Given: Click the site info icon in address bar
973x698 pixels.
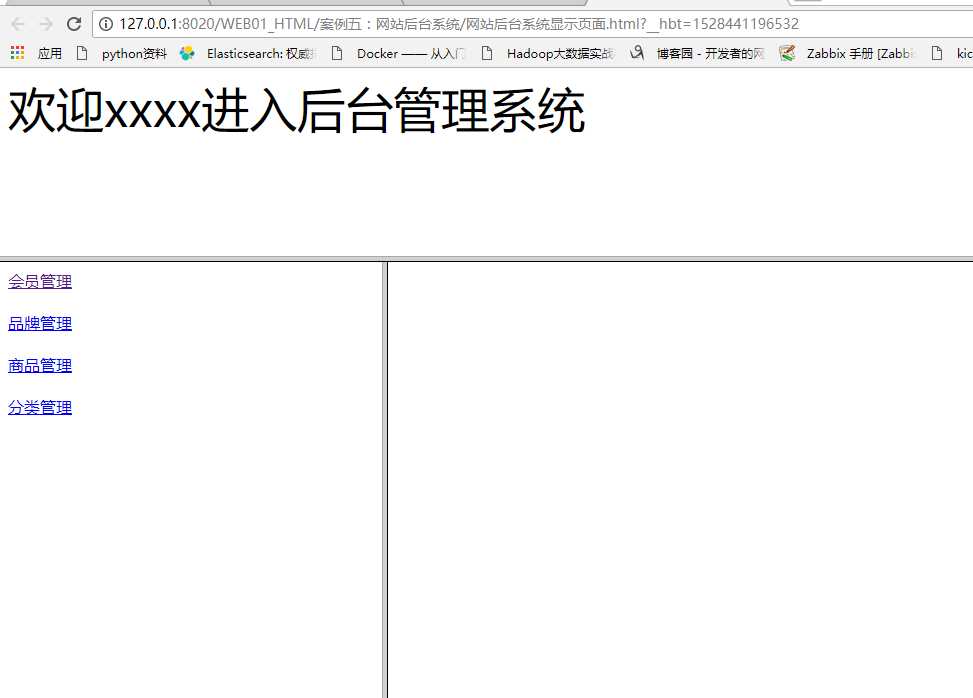Looking at the screenshot, I should click(106, 24).
